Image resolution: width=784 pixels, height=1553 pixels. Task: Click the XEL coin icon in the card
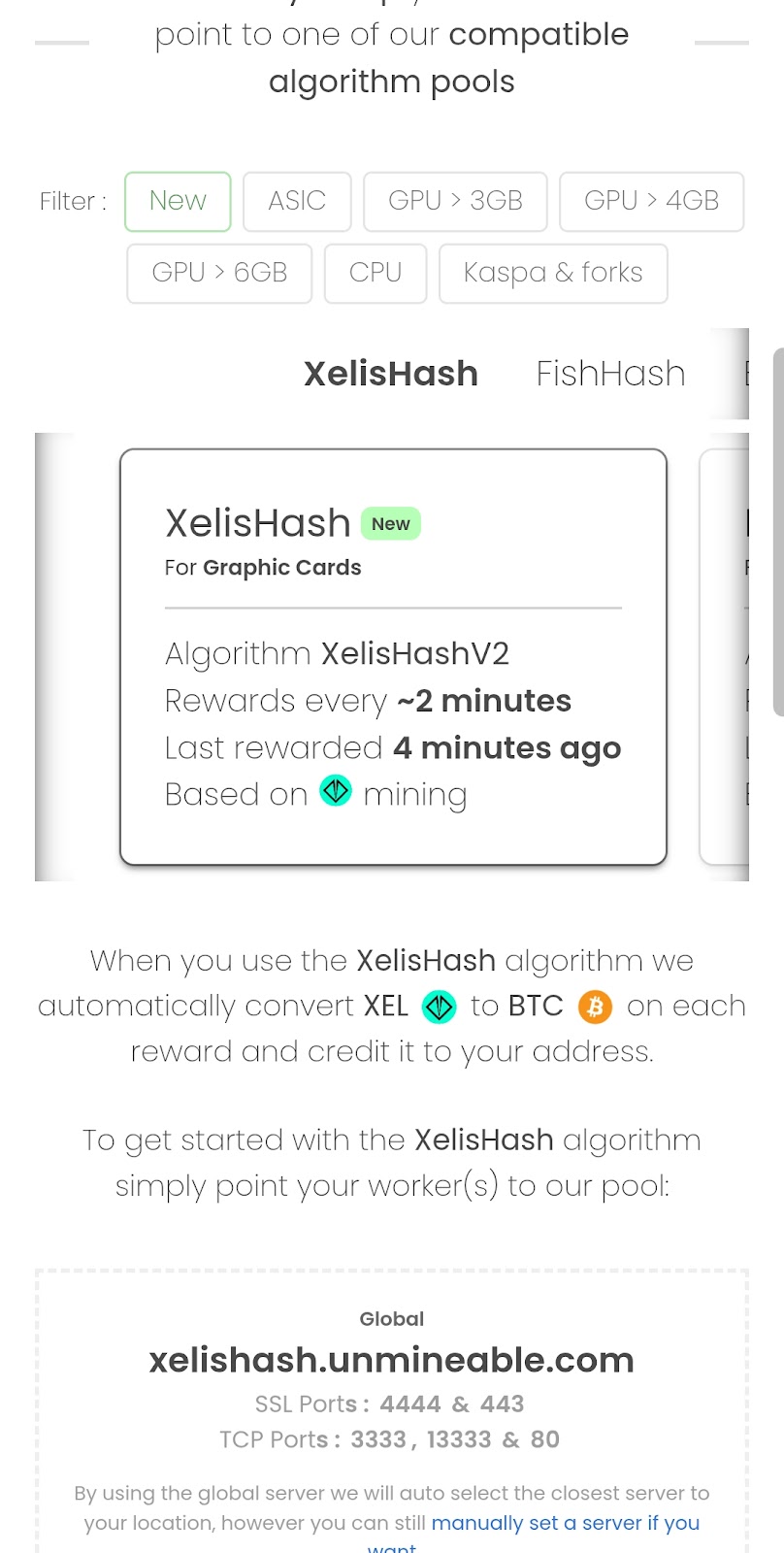(336, 791)
